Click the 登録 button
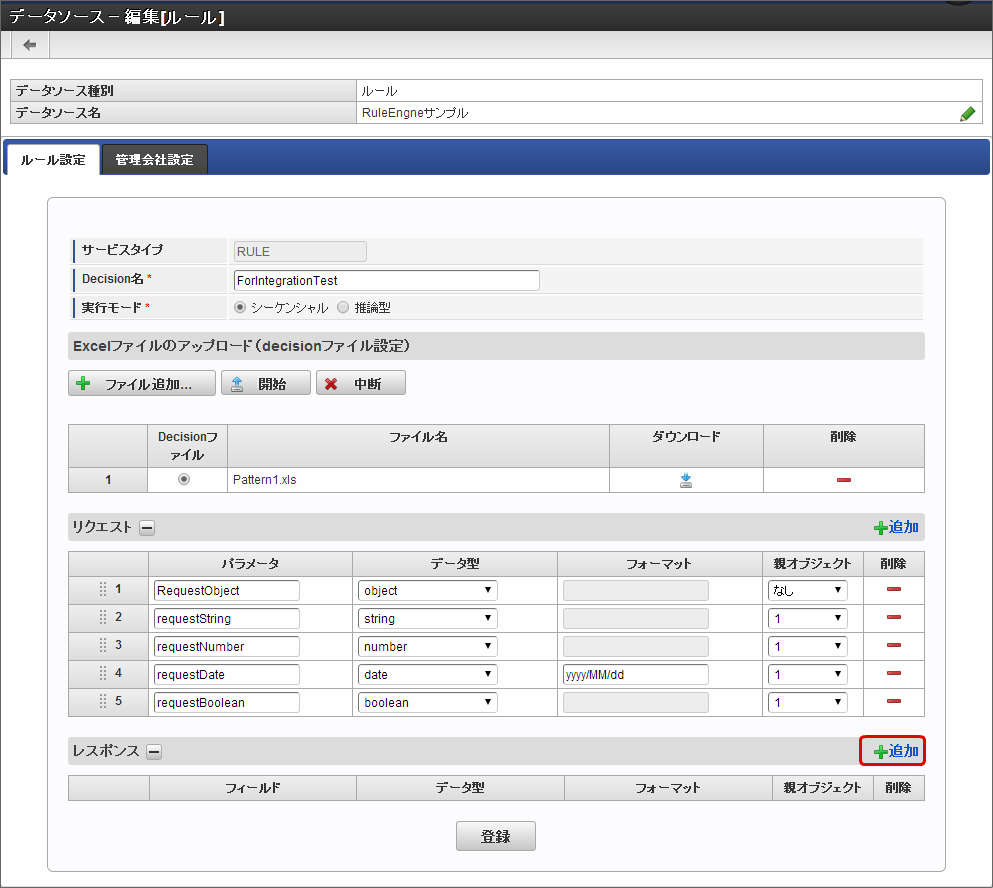This screenshot has height=888, width=993. (x=495, y=837)
